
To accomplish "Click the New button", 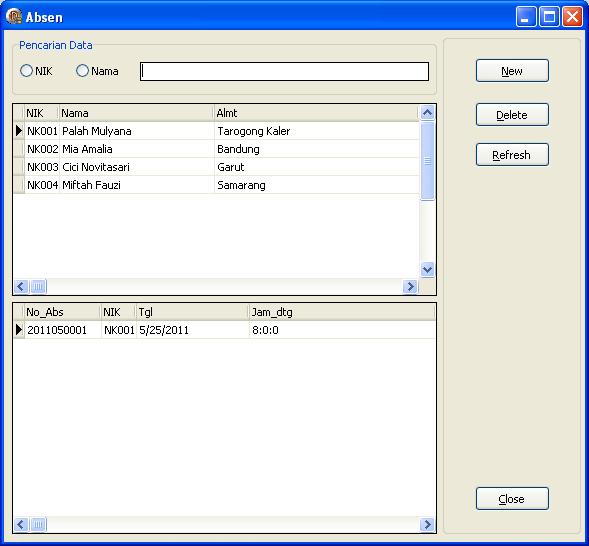I will point(512,71).
